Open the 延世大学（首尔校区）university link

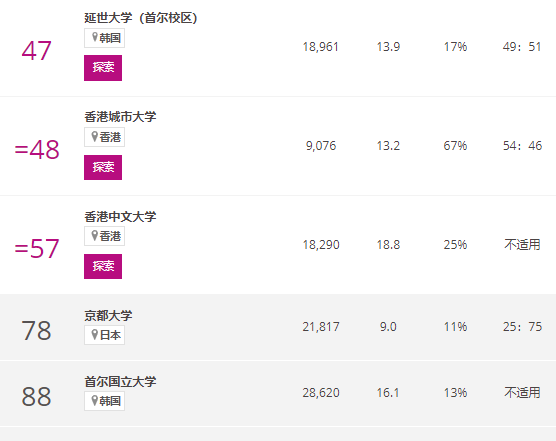click(x=141, y=18)
